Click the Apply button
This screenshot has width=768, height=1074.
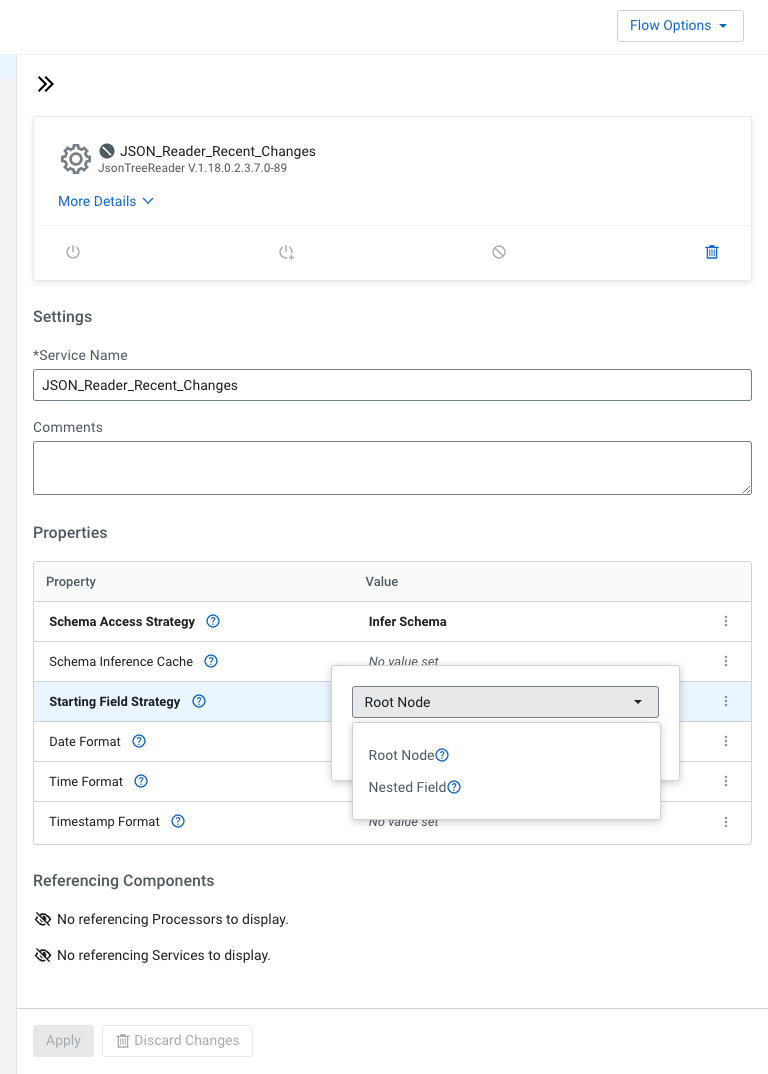pyautogui.click(x=63, y=1040)
